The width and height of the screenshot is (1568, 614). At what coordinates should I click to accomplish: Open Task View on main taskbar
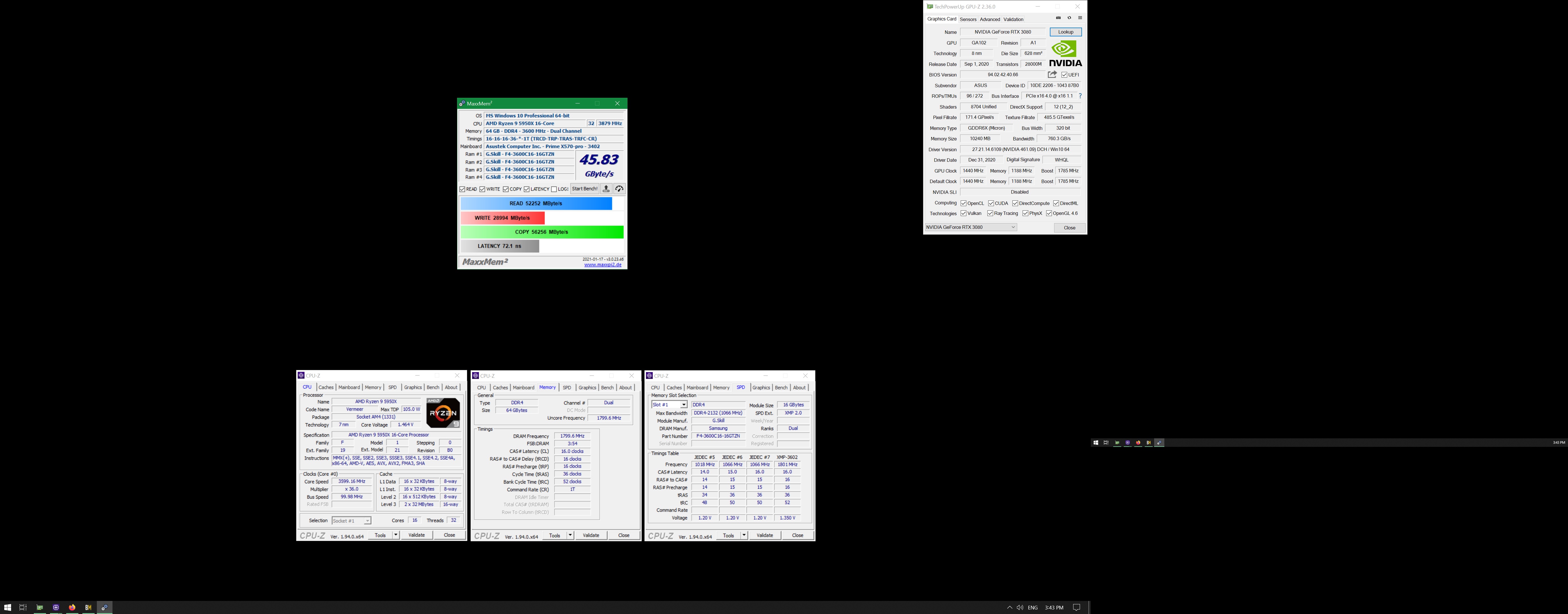point(23,607)
